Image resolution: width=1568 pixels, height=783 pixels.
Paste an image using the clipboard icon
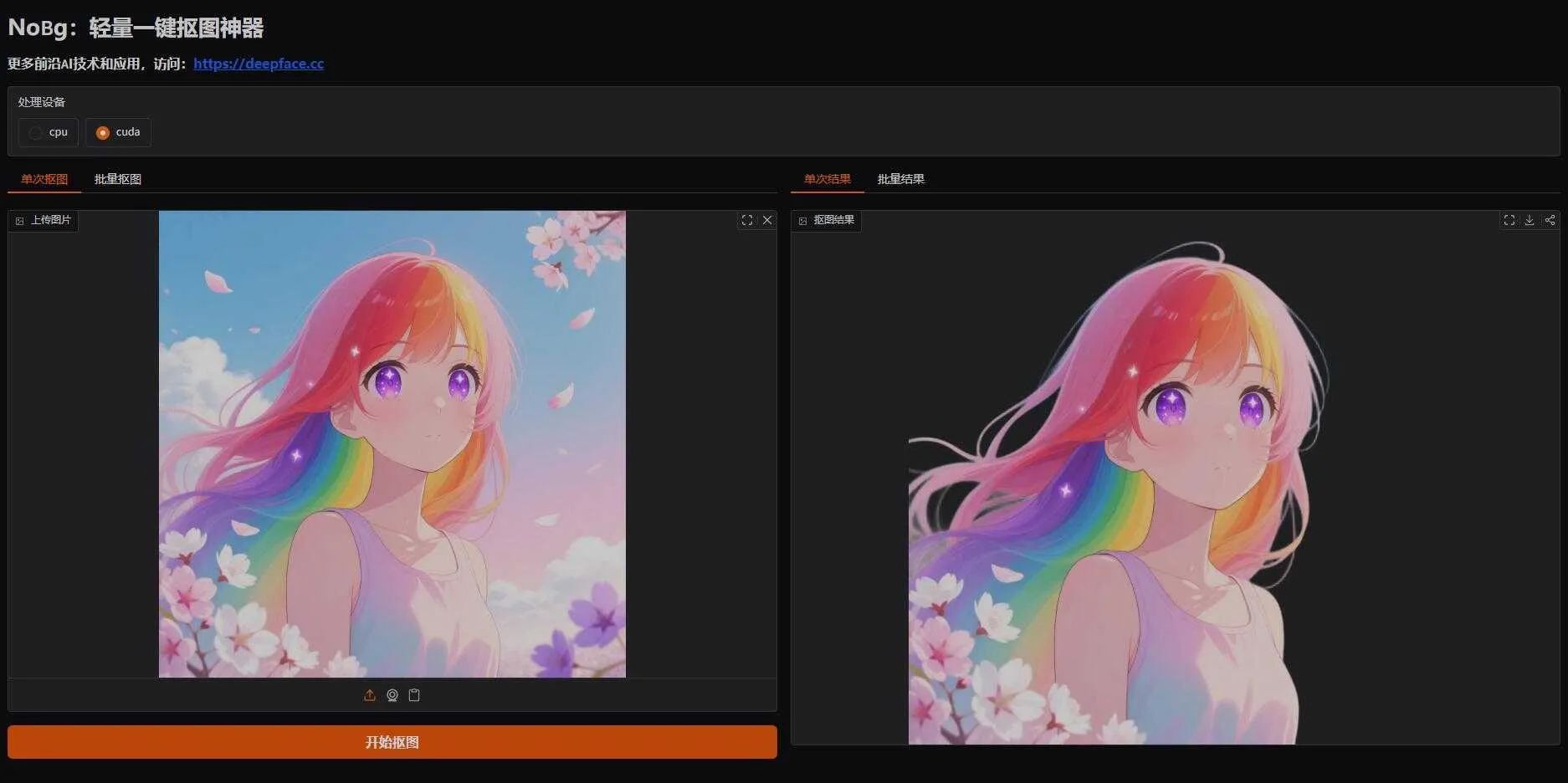tap(414, 695)
